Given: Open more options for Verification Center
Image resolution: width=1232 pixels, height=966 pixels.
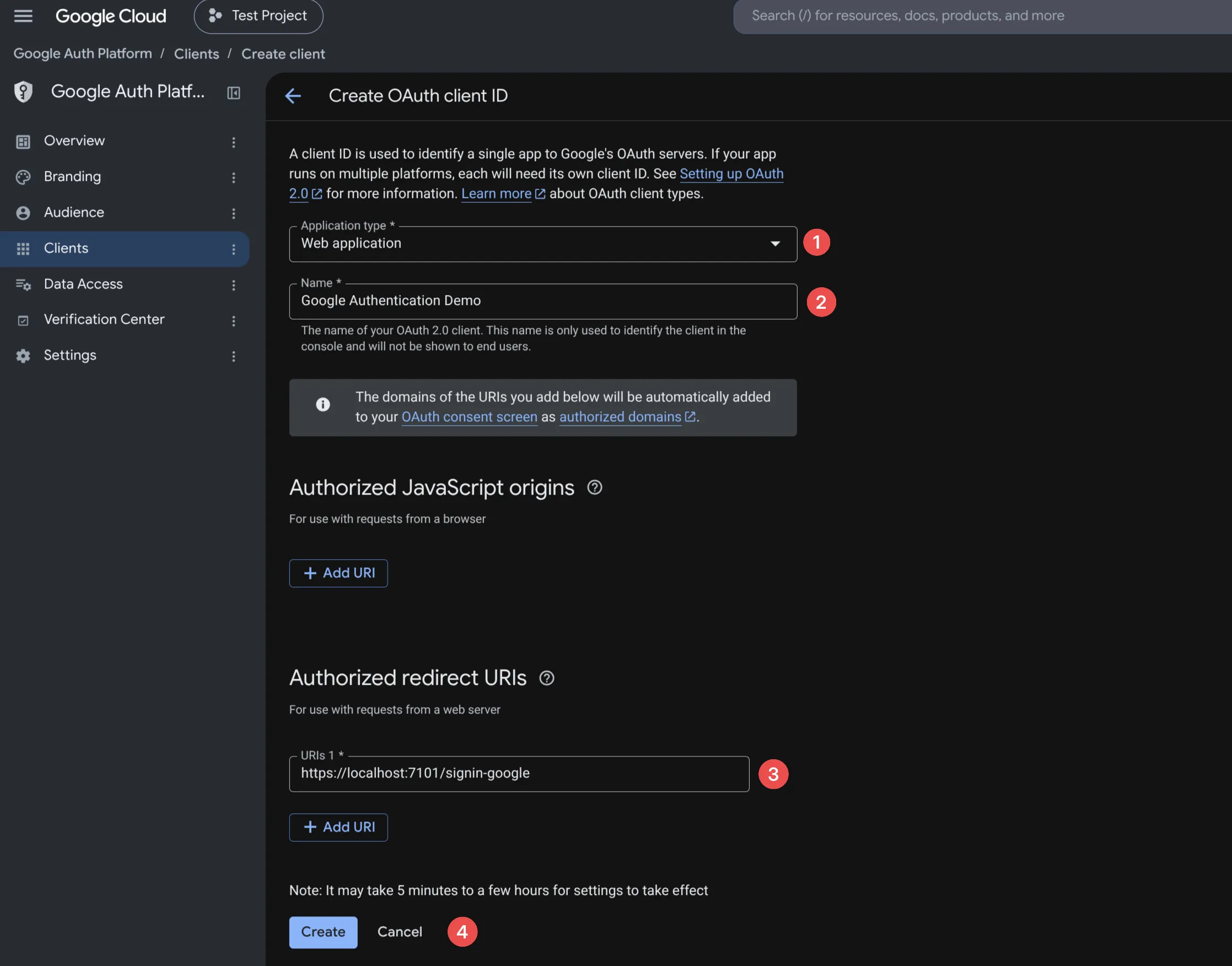Looking at the screenshot, I should pyautogui.click(x=234, y=321).
